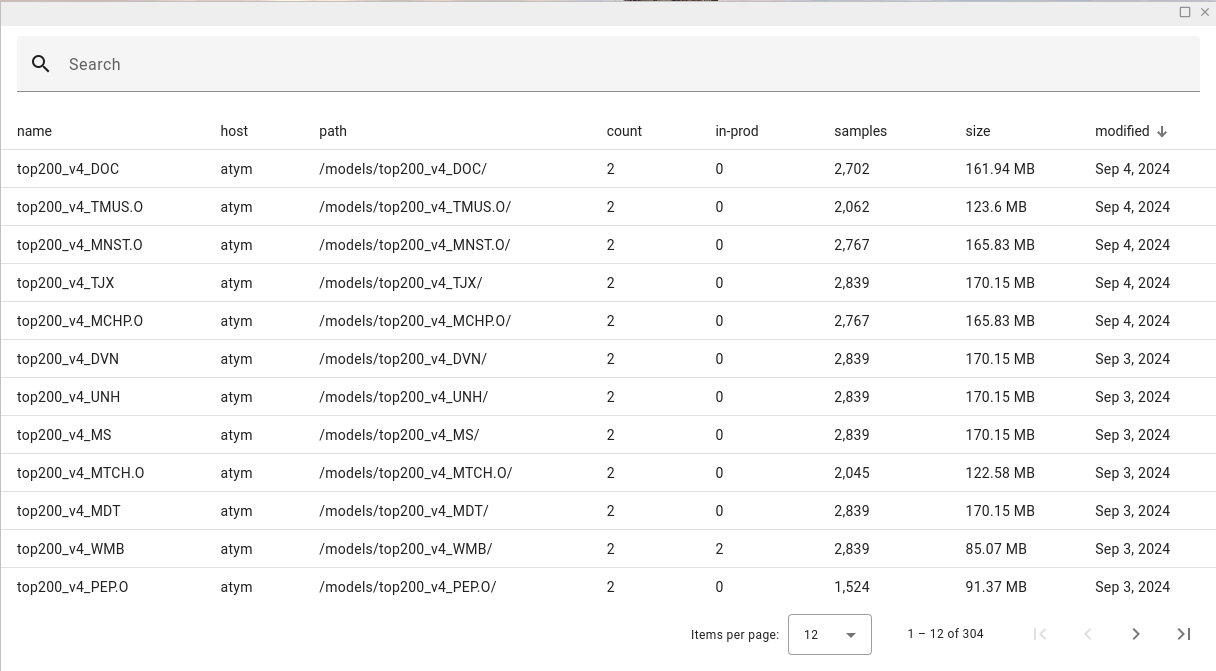Sort the table by the size column
Image resolution: width=1216 pixels, height=671 pixels.
(977, 131)
